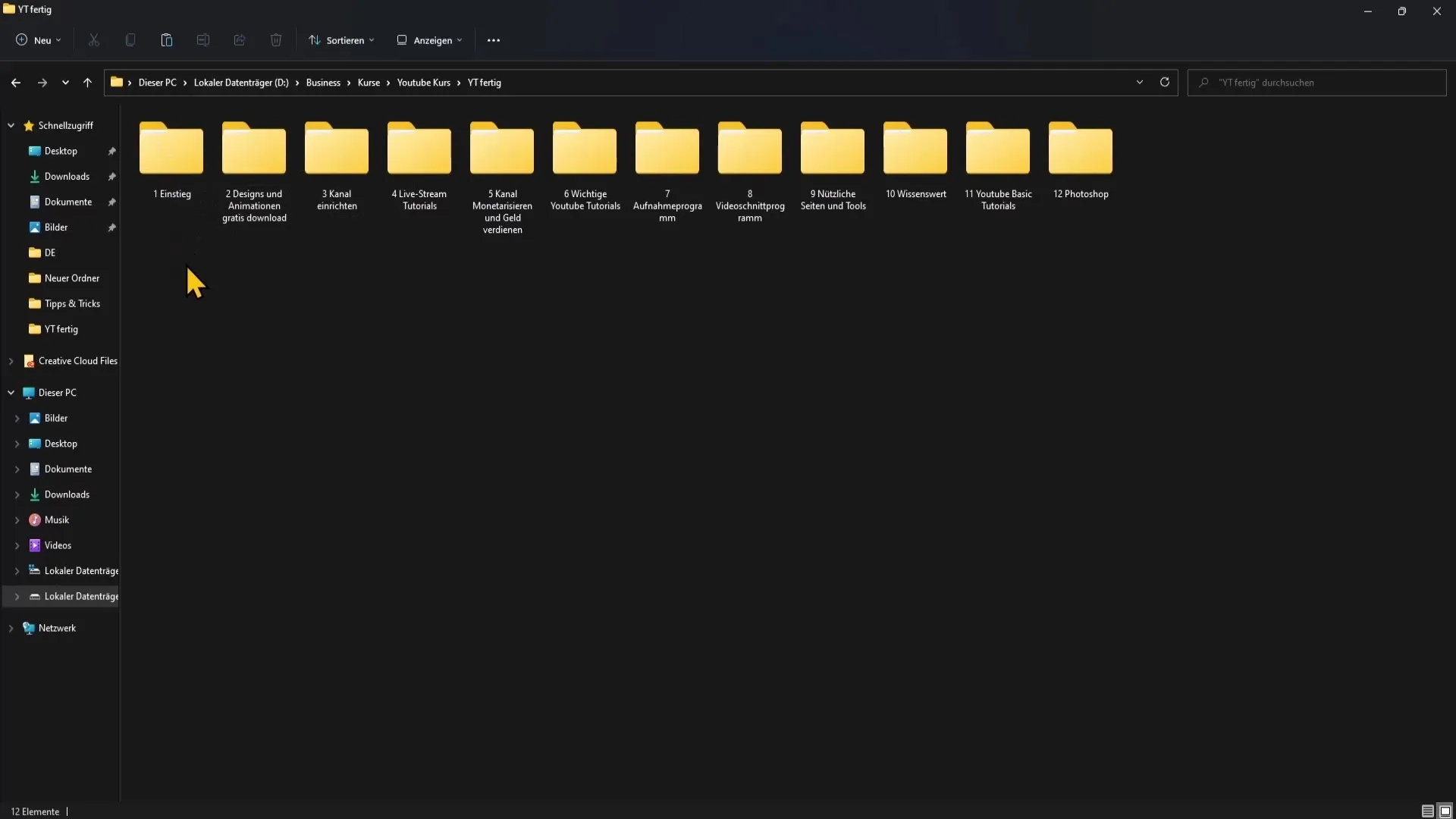1456x819 pixels.
Task: Select folder 3 Kanal einrichten
Action: [337, 165]
